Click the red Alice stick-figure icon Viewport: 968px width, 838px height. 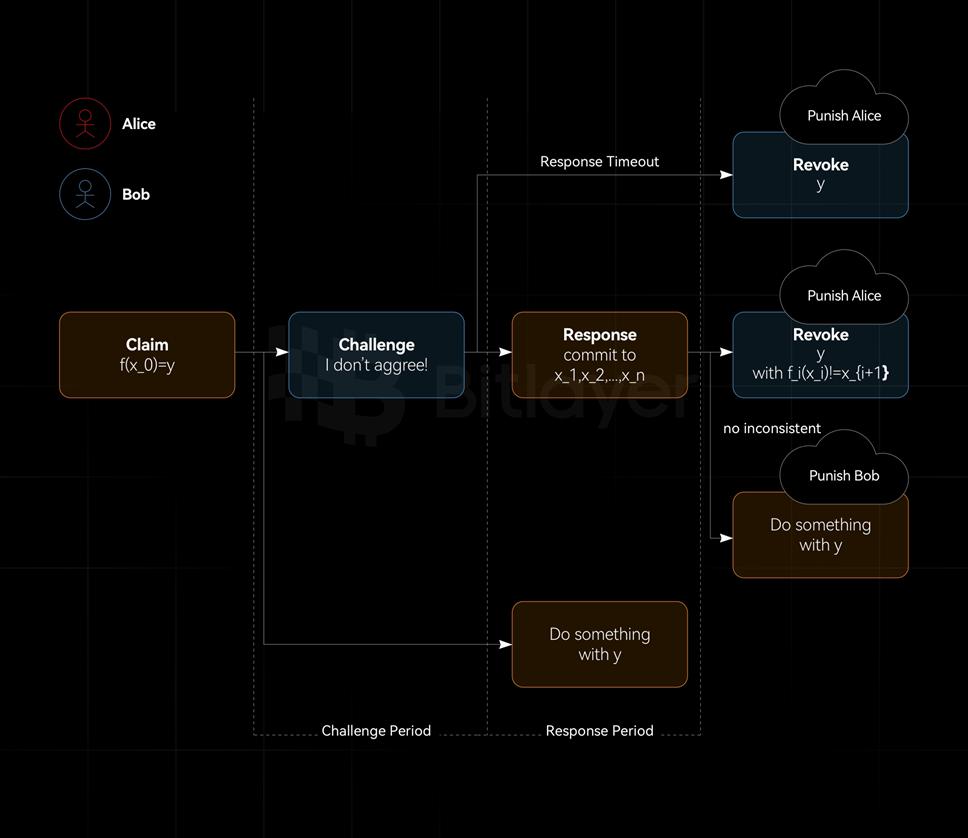click(x=85, y=124)
